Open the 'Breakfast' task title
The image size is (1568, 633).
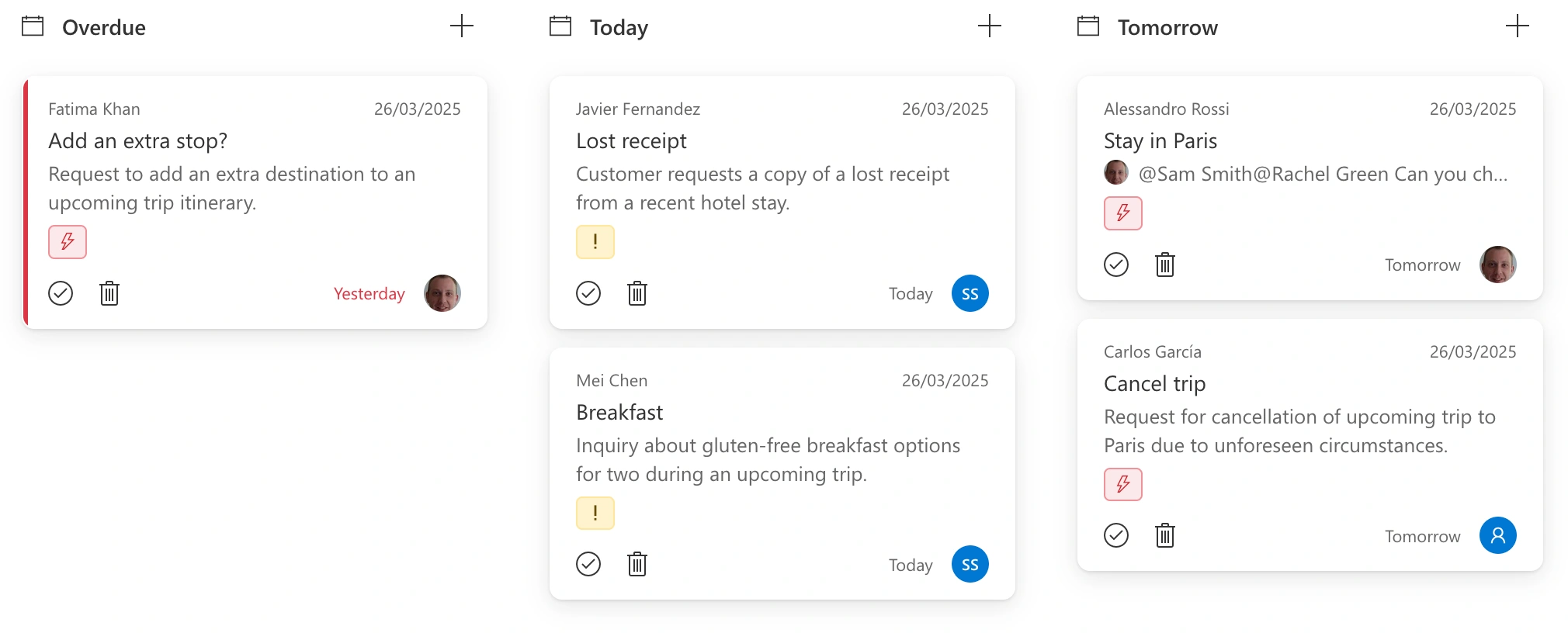tap(619, 413)
